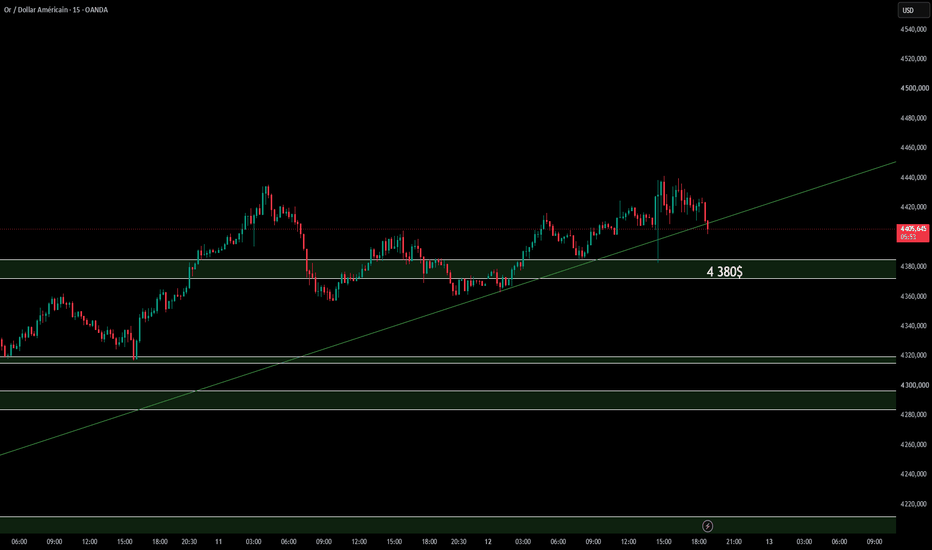The image size is (932, 550).
Task: Click the 4440,000 price axis label
Action: point(913,178)
